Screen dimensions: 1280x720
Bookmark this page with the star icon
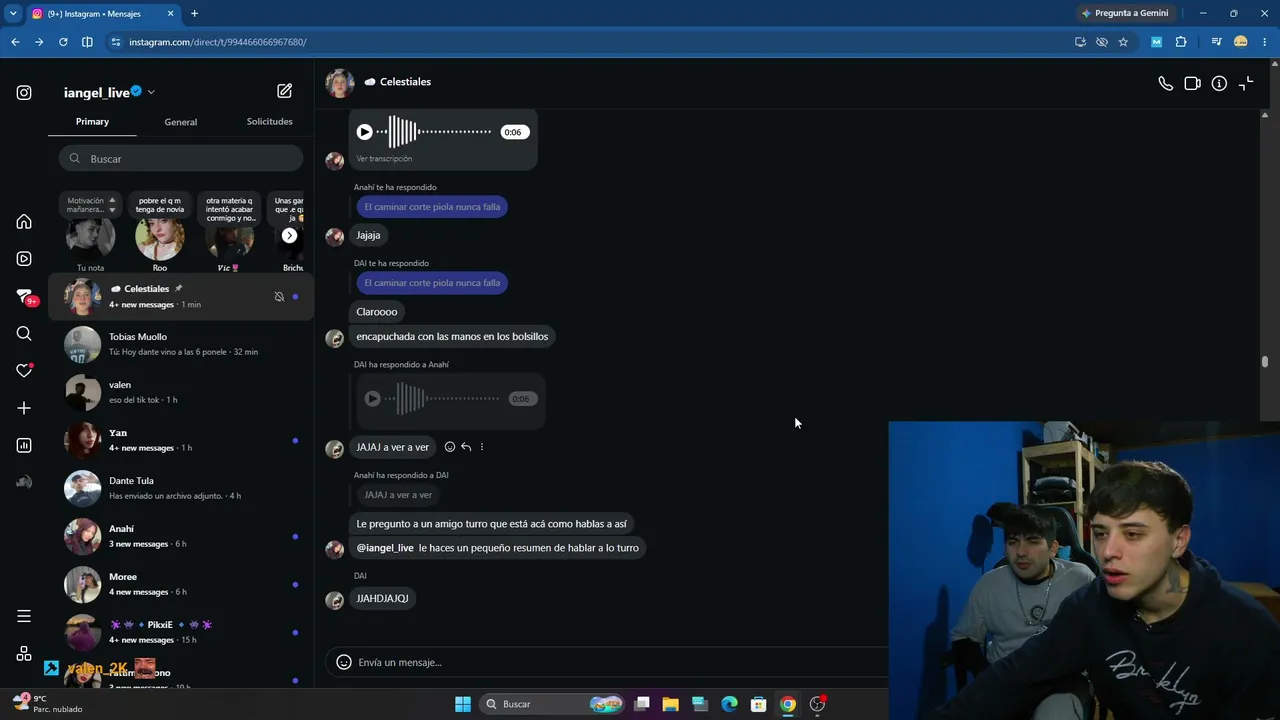[x=1123, y=42]
